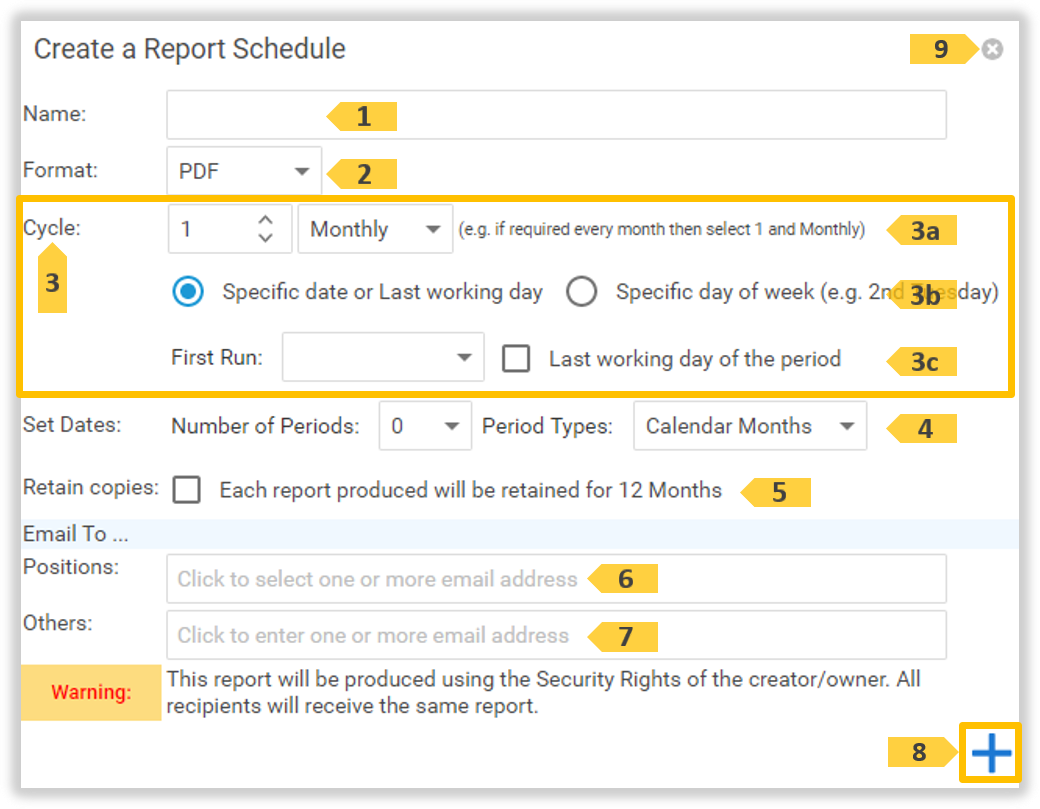Click the Create a Report Schedule title
This screenshot has width=1040, height=809.
(x=188, y=48)
